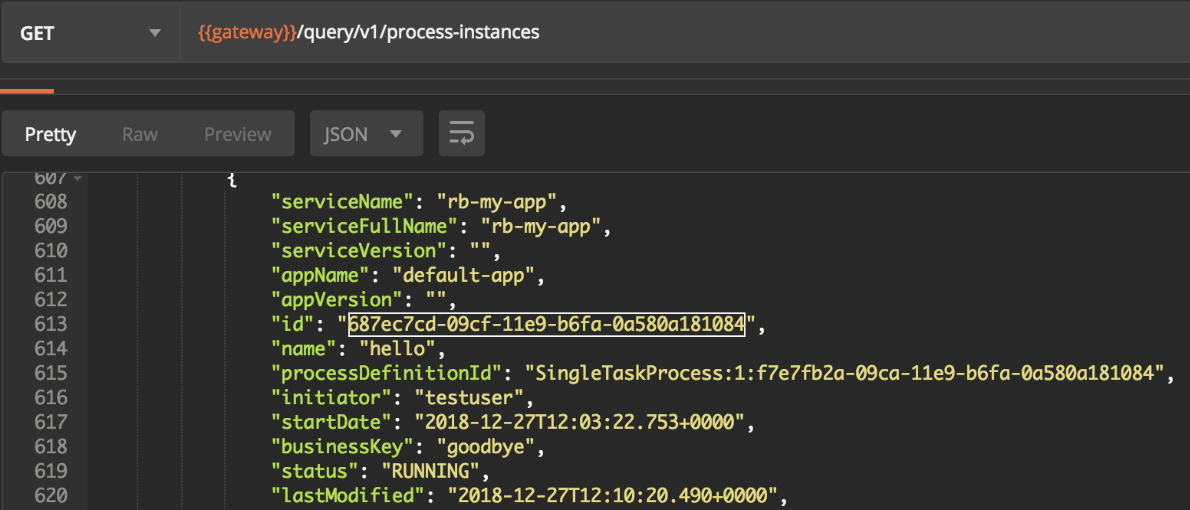This screenshot has width=1190, height=510.
Task: Click the "appVersion" key
Action: pyautogui.click(x=338, y=299)
